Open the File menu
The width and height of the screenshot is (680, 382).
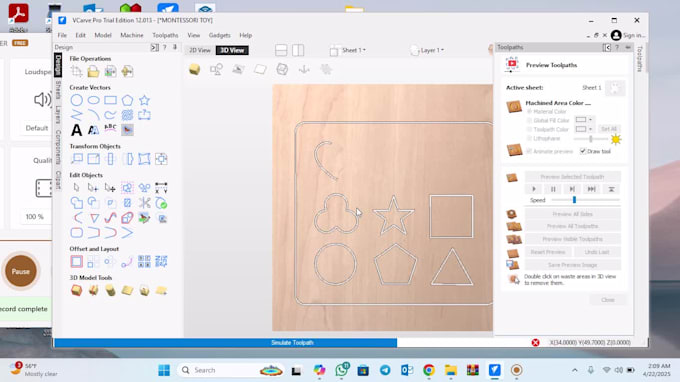click(x=62, y=35)
